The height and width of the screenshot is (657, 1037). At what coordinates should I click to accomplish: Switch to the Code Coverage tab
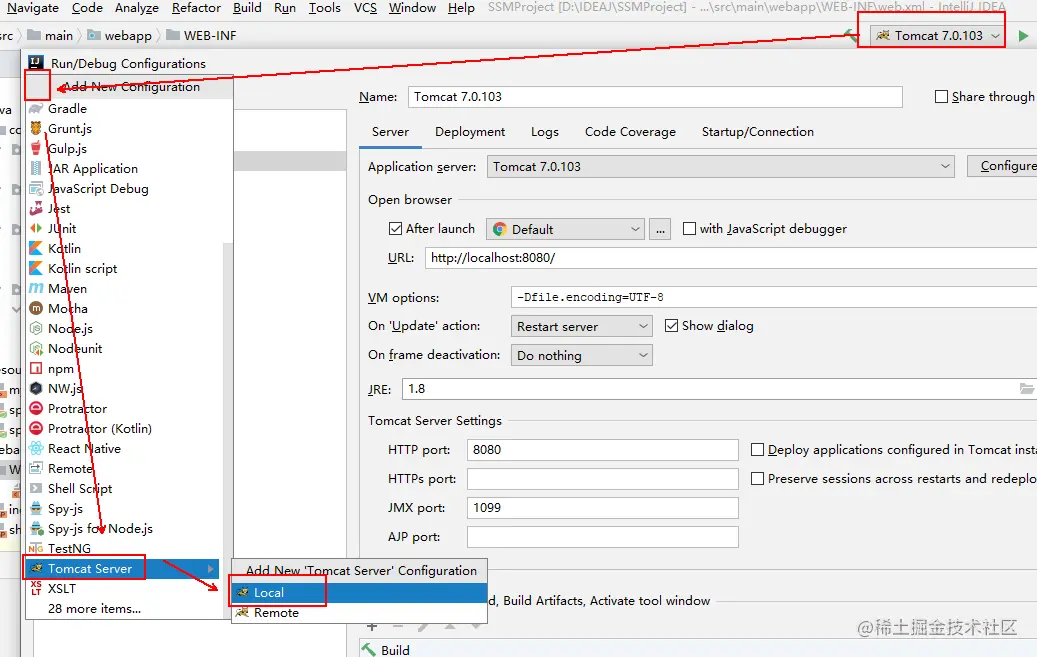[x=630, y=132]
